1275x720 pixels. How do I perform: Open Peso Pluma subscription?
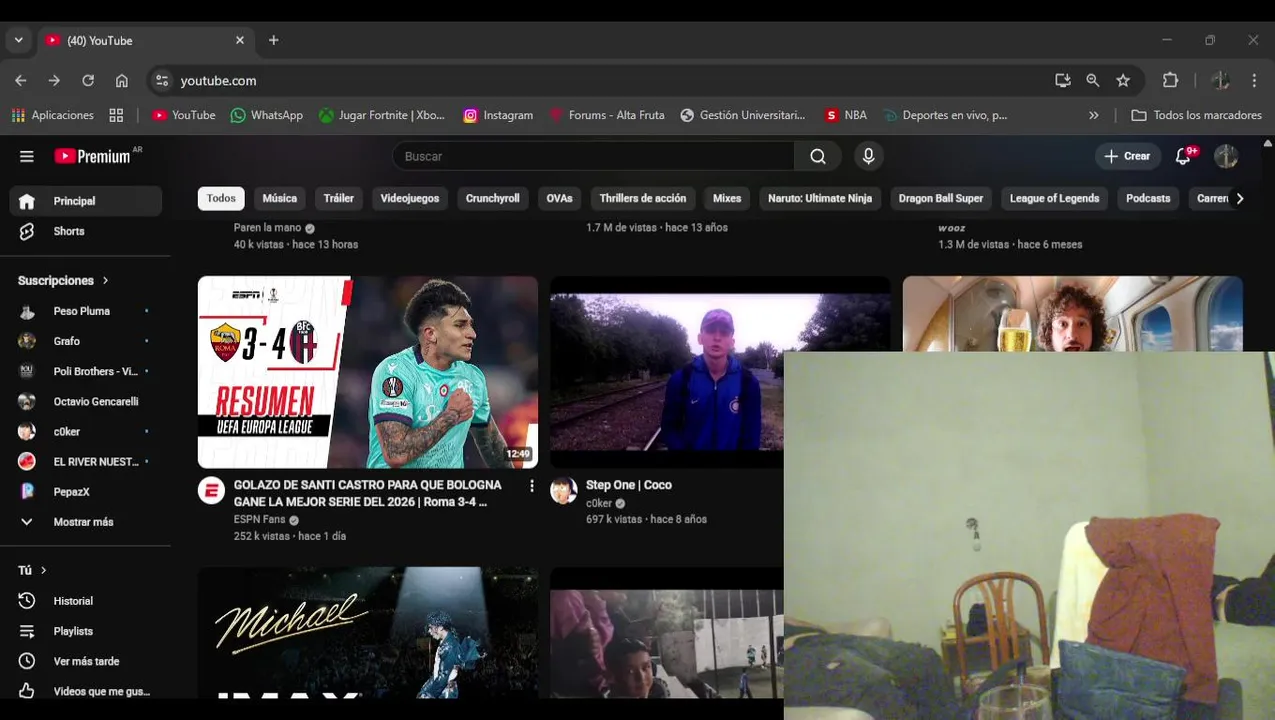tap(86, 311)
